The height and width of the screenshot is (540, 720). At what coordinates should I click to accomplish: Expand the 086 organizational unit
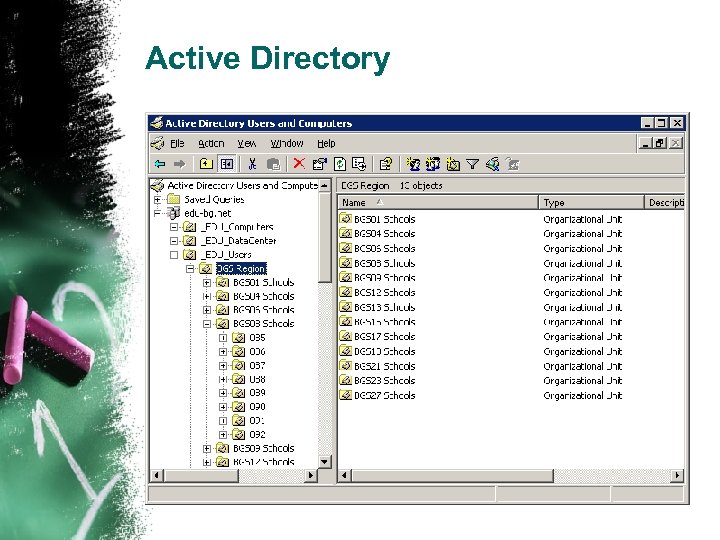point(223,352)
